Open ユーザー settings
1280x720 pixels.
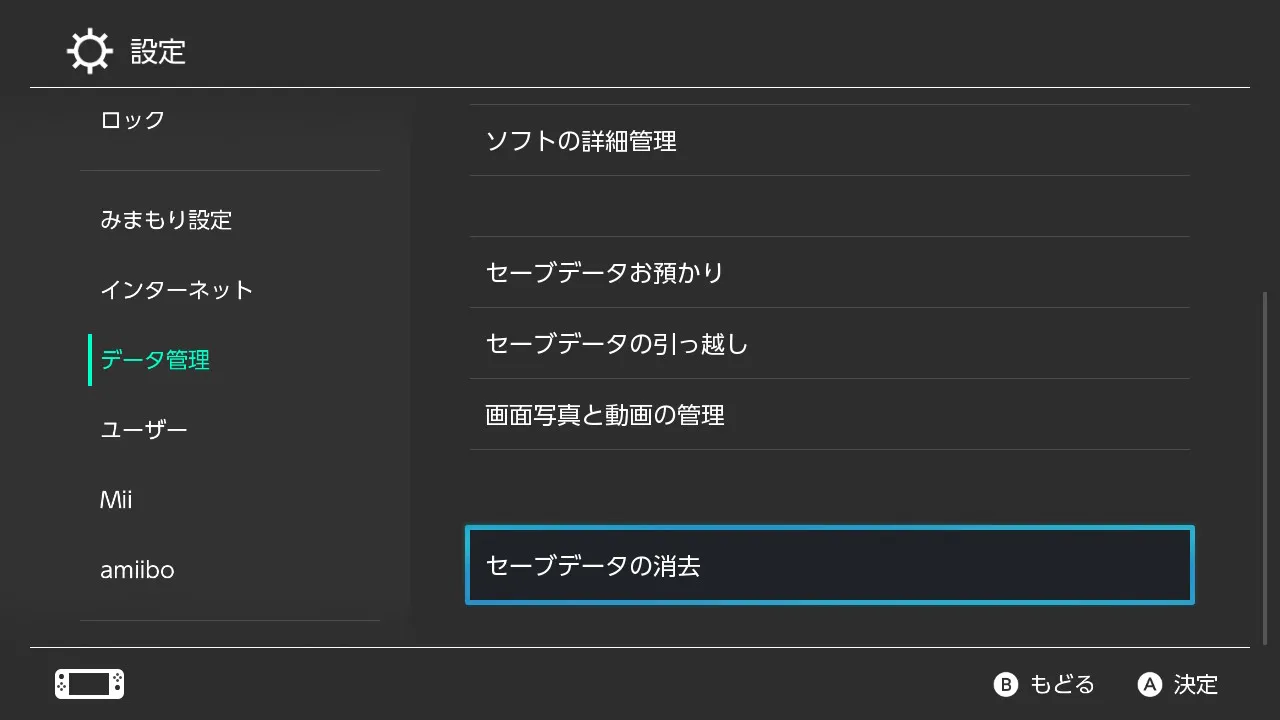click(x=144, y=430)
